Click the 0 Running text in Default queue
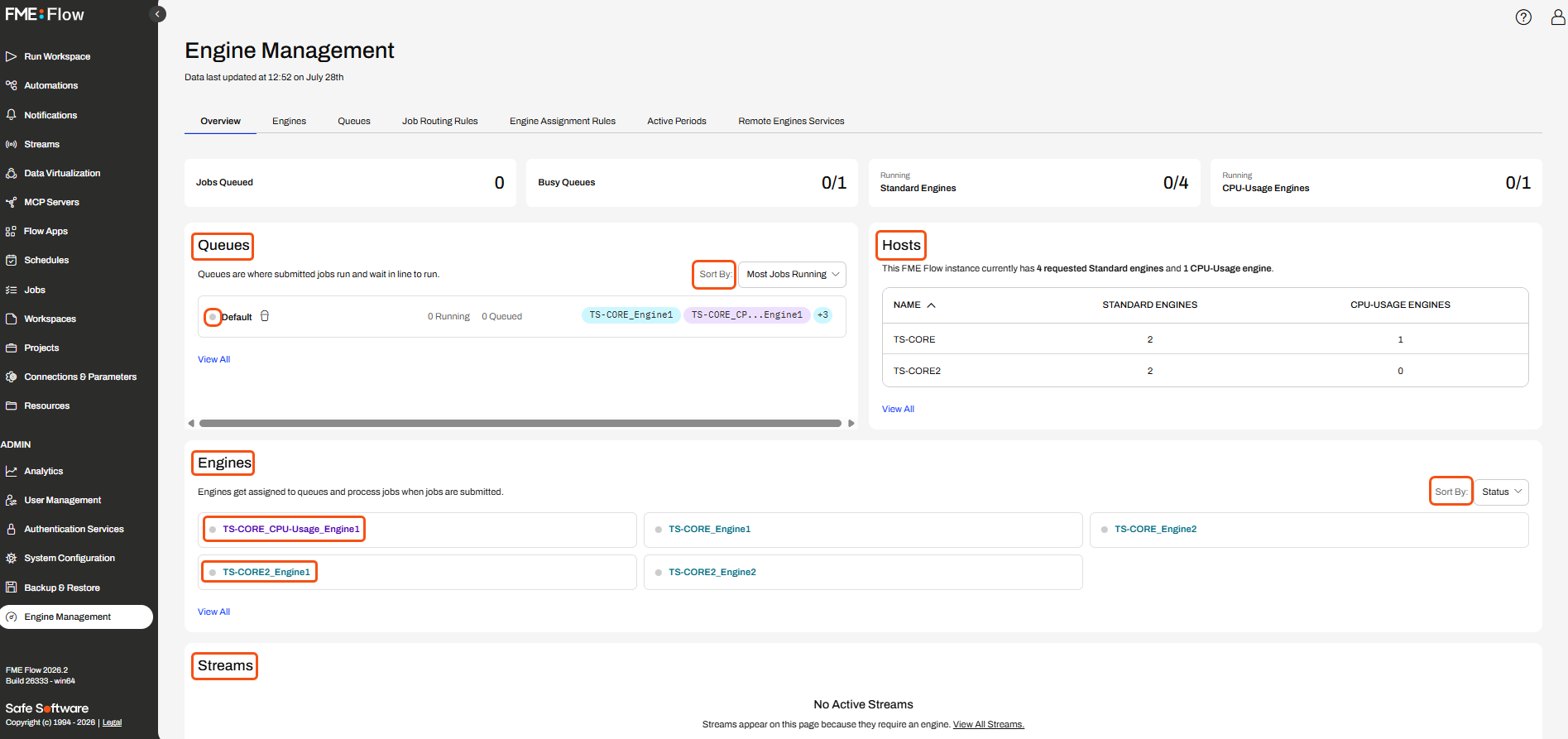 (x=448, y=316)
